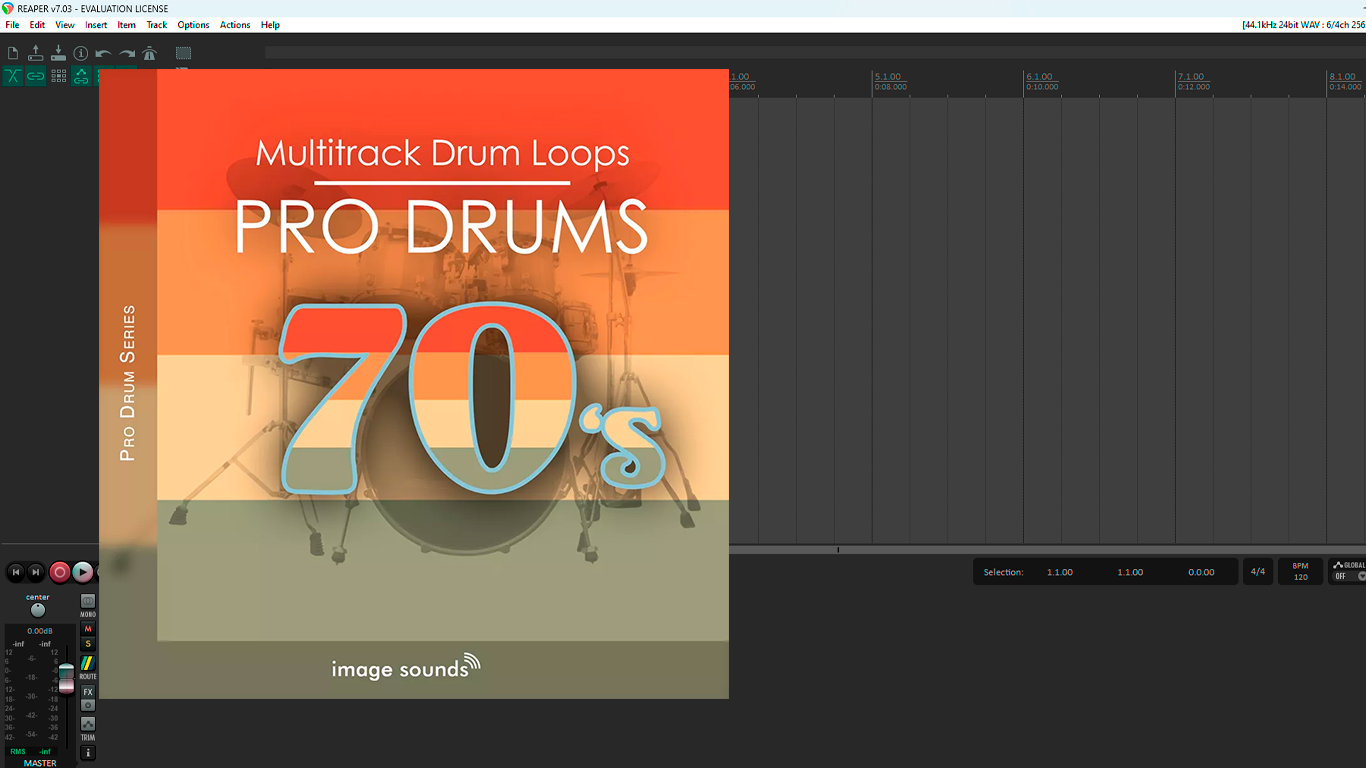The image size is (1366, 768).
Task: Mute the master track
Action: coord(88,629)
